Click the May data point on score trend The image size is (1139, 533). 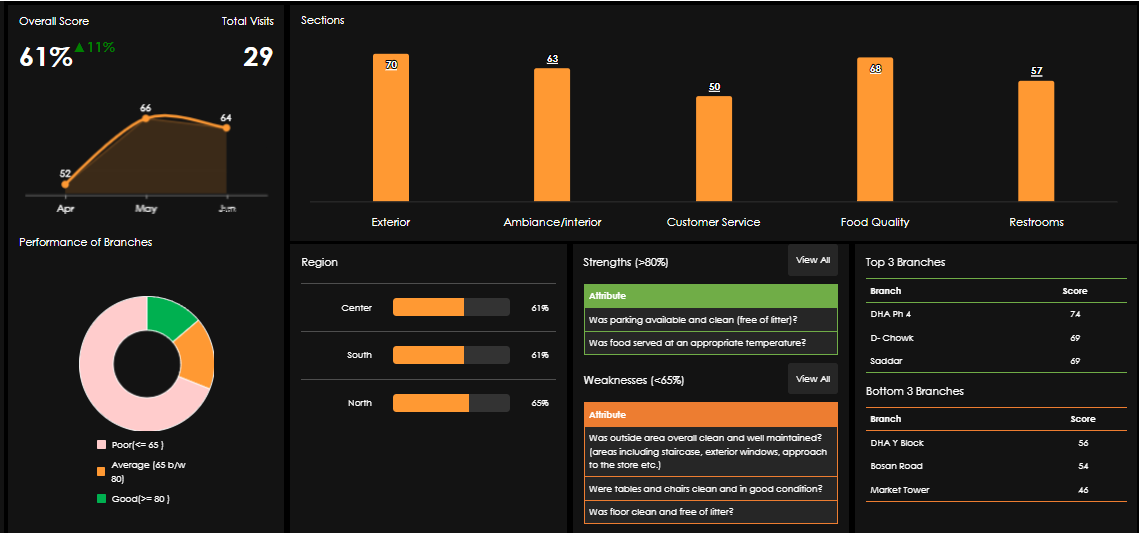(146, 119)
